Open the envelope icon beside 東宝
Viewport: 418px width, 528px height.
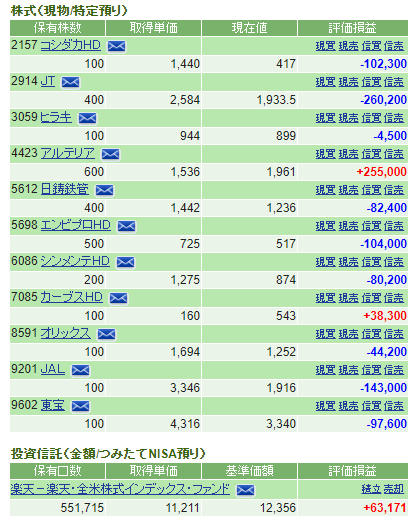click(x=81, y=406)
